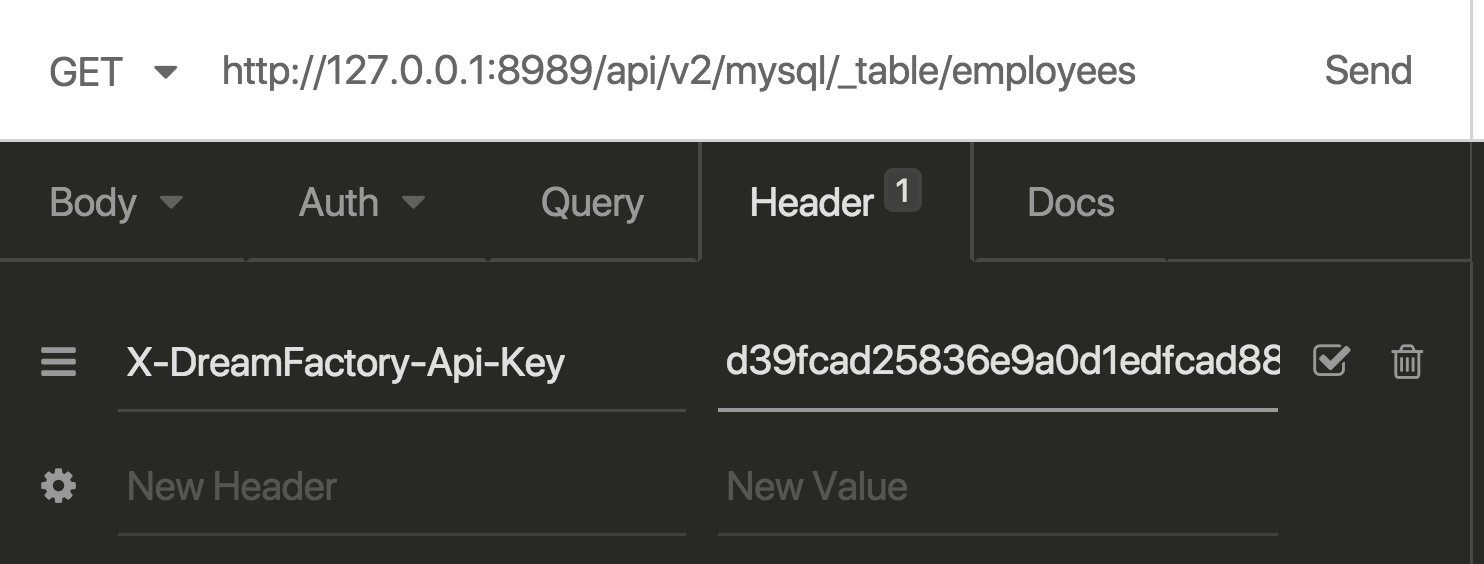The image size is (1484, 564).
Task: Click the gear icon next to New Header
Action: coord(58,487)
